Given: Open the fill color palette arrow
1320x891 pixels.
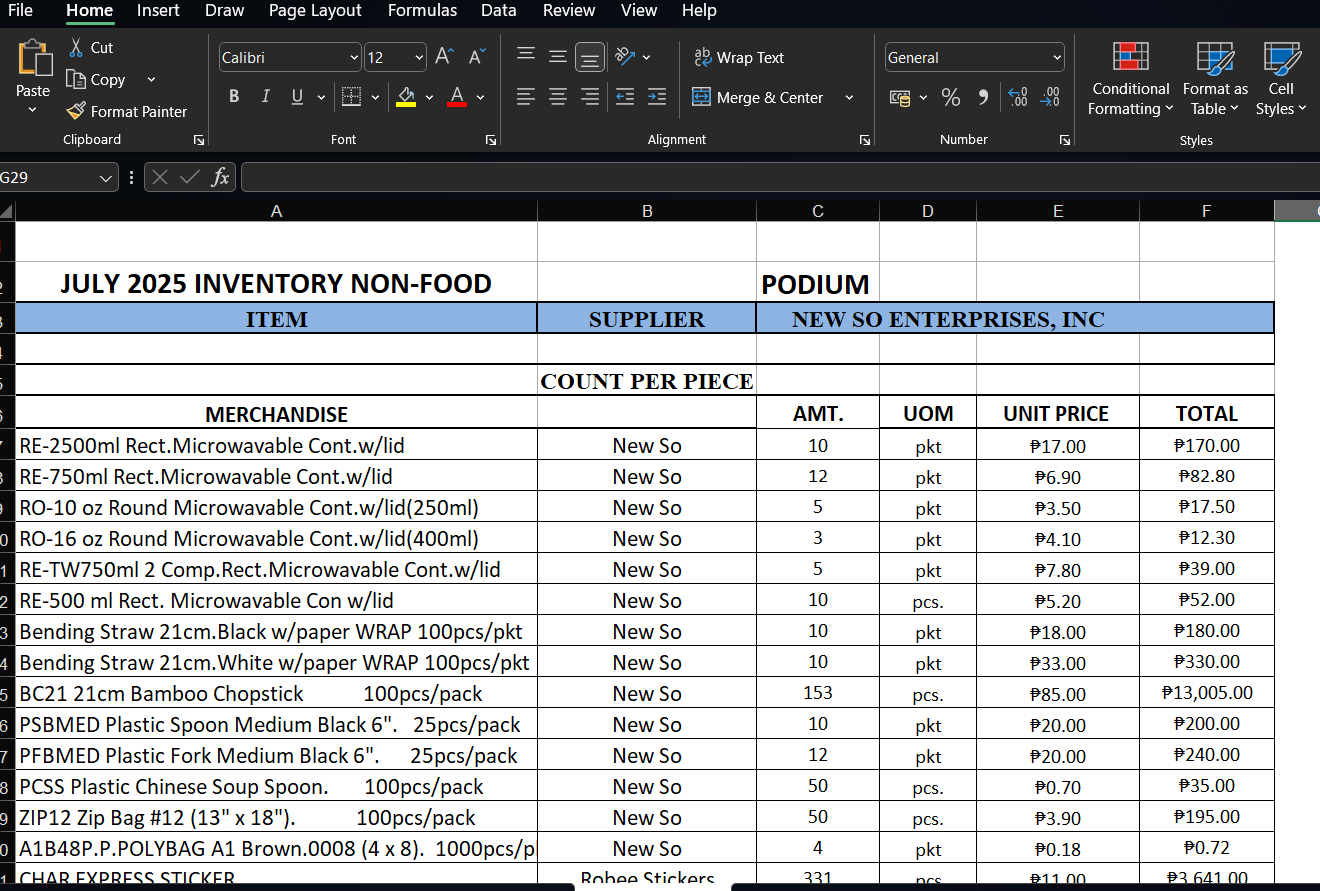Looking at the screenshot, I should pyautogui.click(x=429, y=97).
